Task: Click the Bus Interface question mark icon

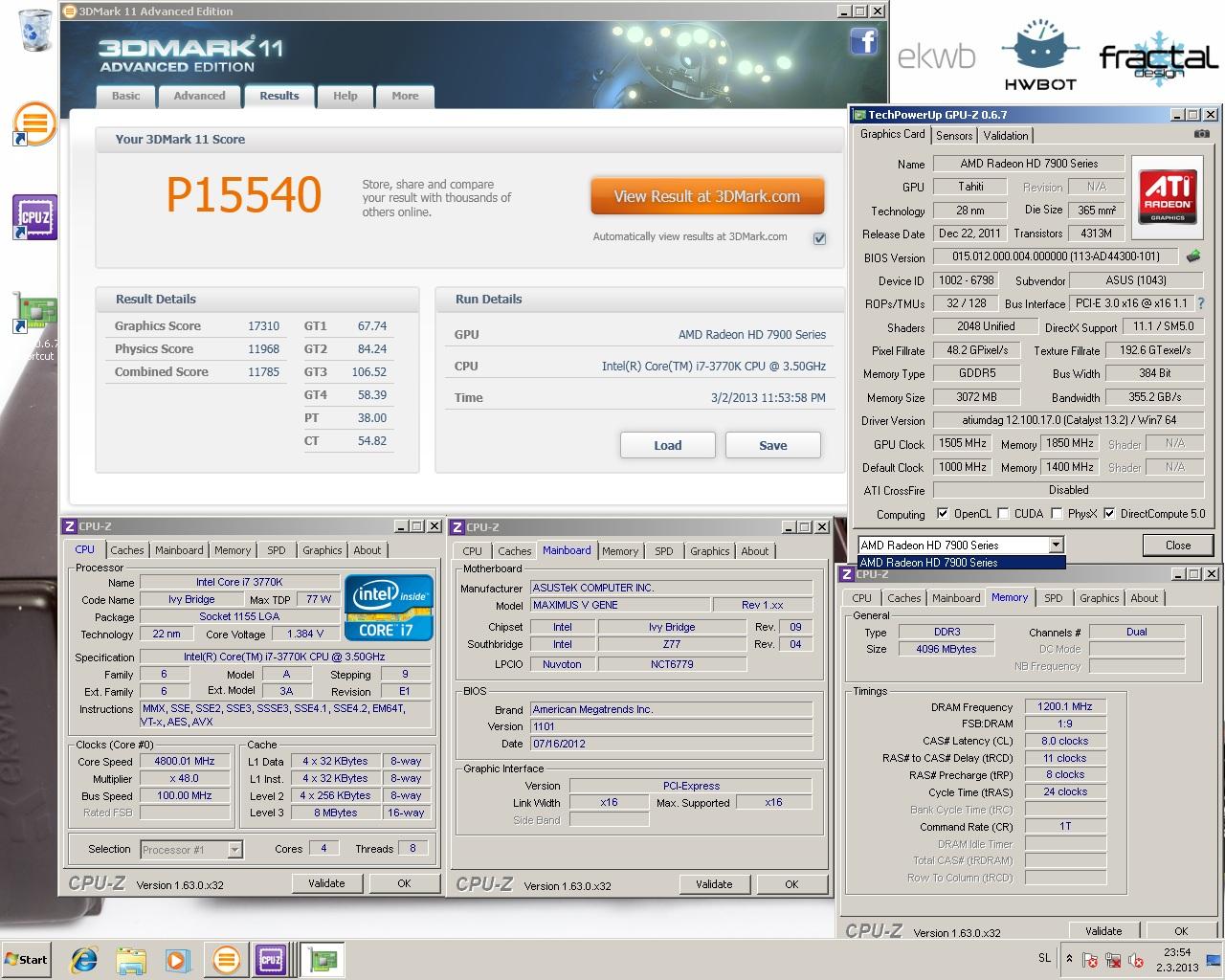Action: click(1201, 303)
